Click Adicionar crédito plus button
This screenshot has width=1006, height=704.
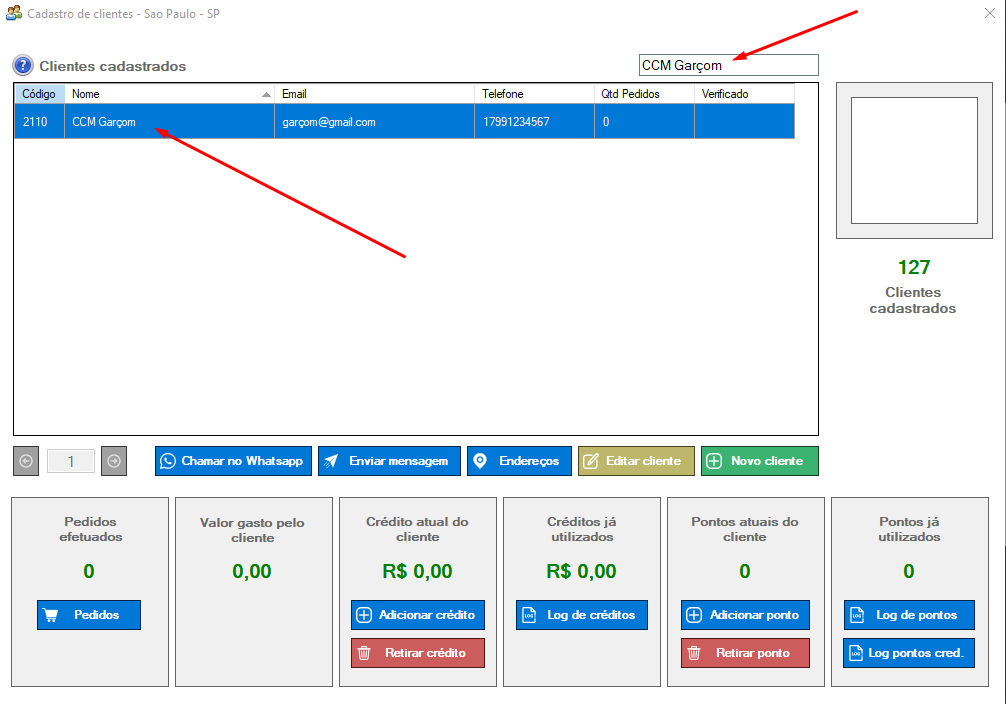(x=417, y=615)
